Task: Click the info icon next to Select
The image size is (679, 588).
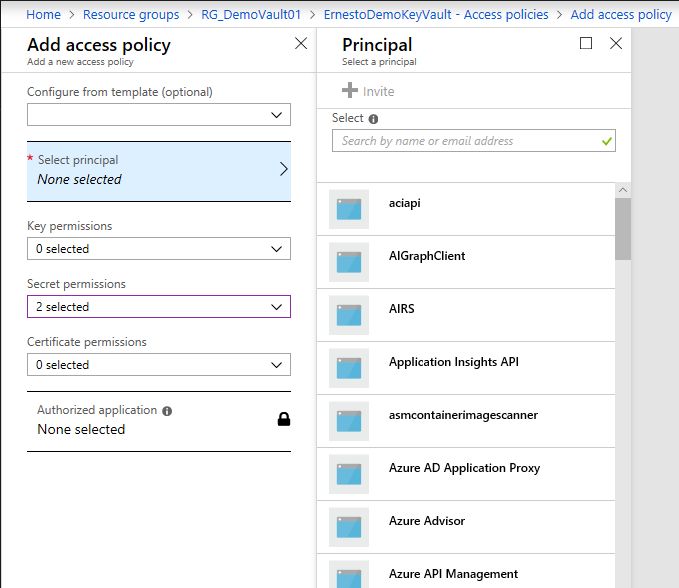Action: (373, 119)
